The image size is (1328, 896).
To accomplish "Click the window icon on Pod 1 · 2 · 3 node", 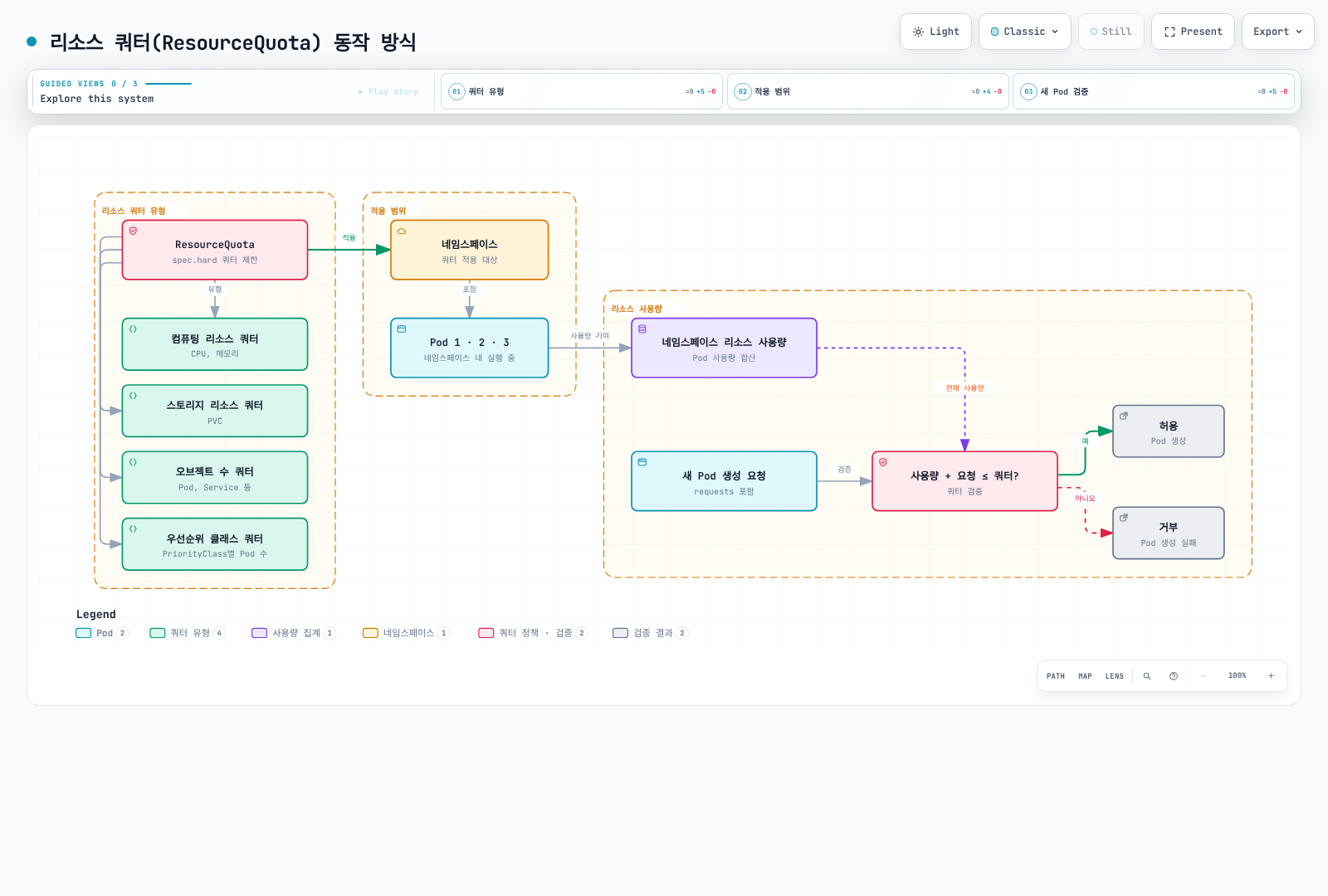I will [x=402, y=329].
